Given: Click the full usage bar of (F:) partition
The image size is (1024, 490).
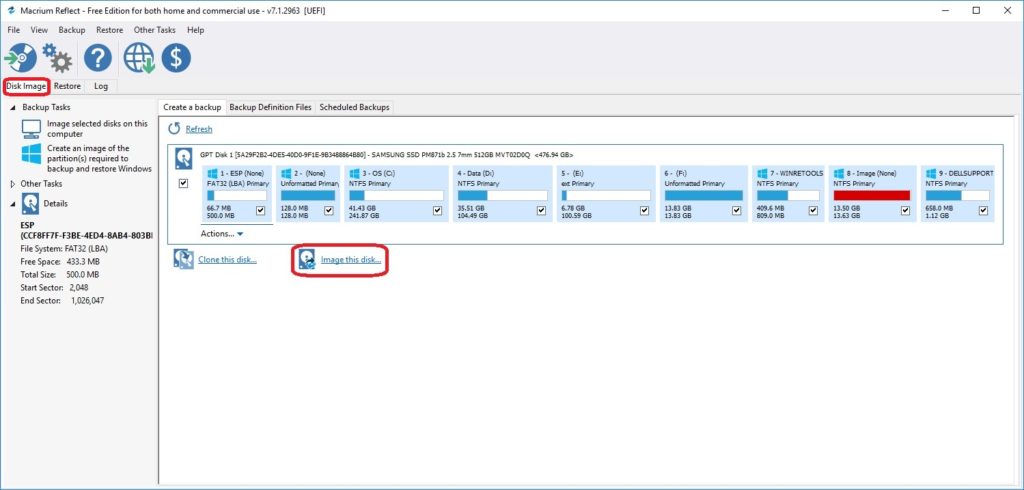Looking at the screenshot, I should [703, 195].
